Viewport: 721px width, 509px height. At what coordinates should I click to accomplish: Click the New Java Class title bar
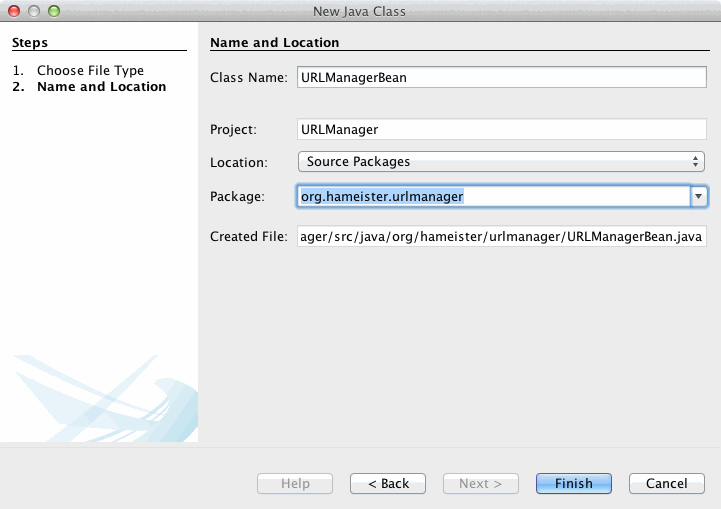360,11
